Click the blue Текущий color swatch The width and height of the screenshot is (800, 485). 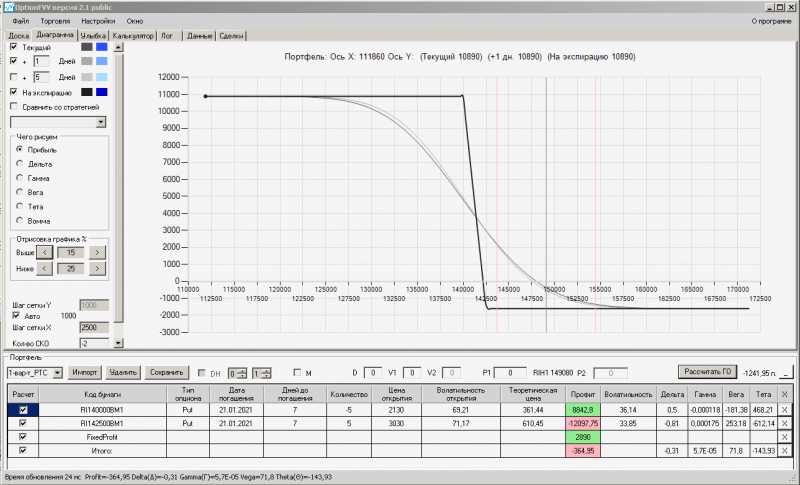[x=102, y=47]
